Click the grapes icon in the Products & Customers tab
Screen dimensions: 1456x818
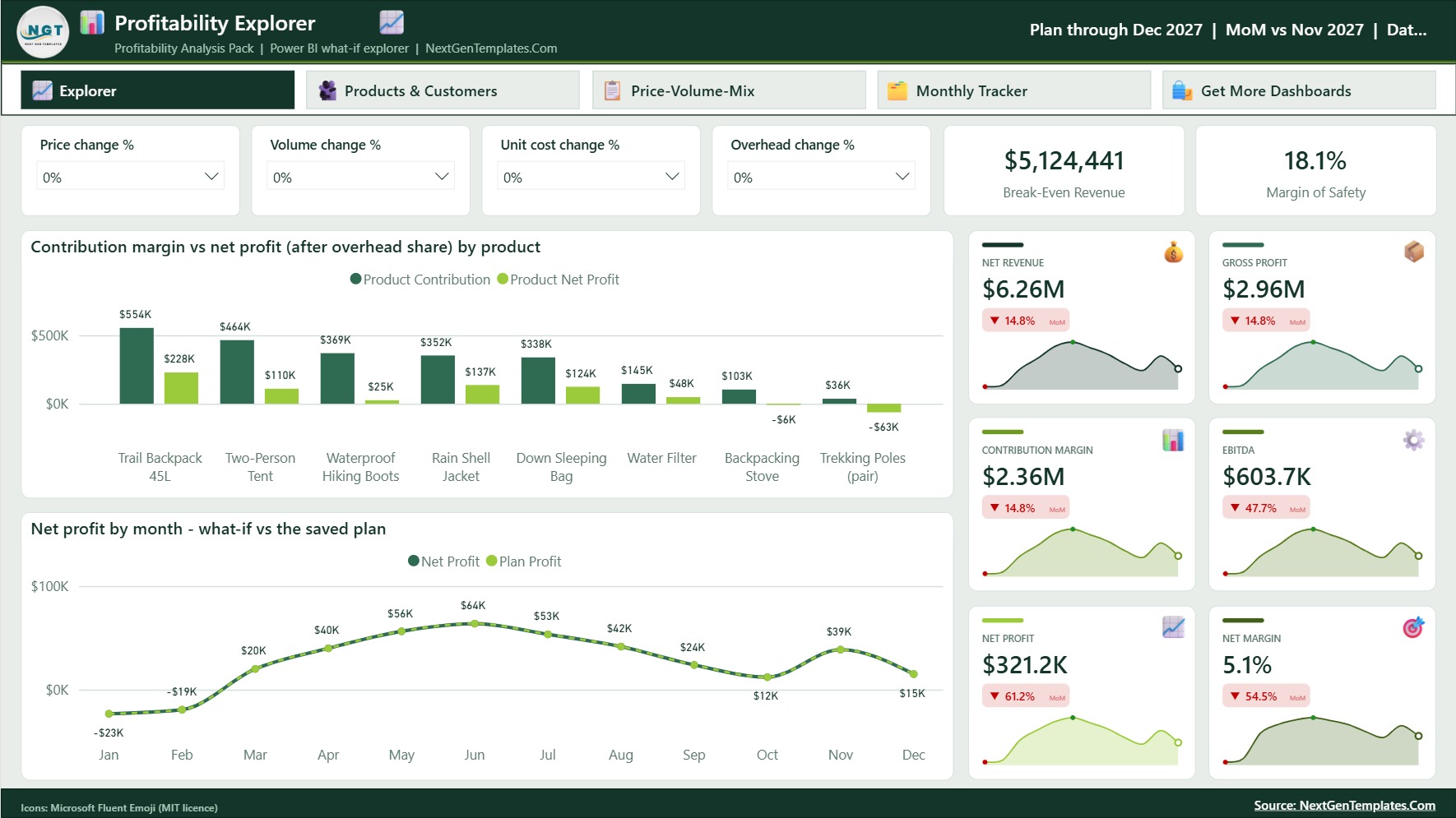coord(327,90)
